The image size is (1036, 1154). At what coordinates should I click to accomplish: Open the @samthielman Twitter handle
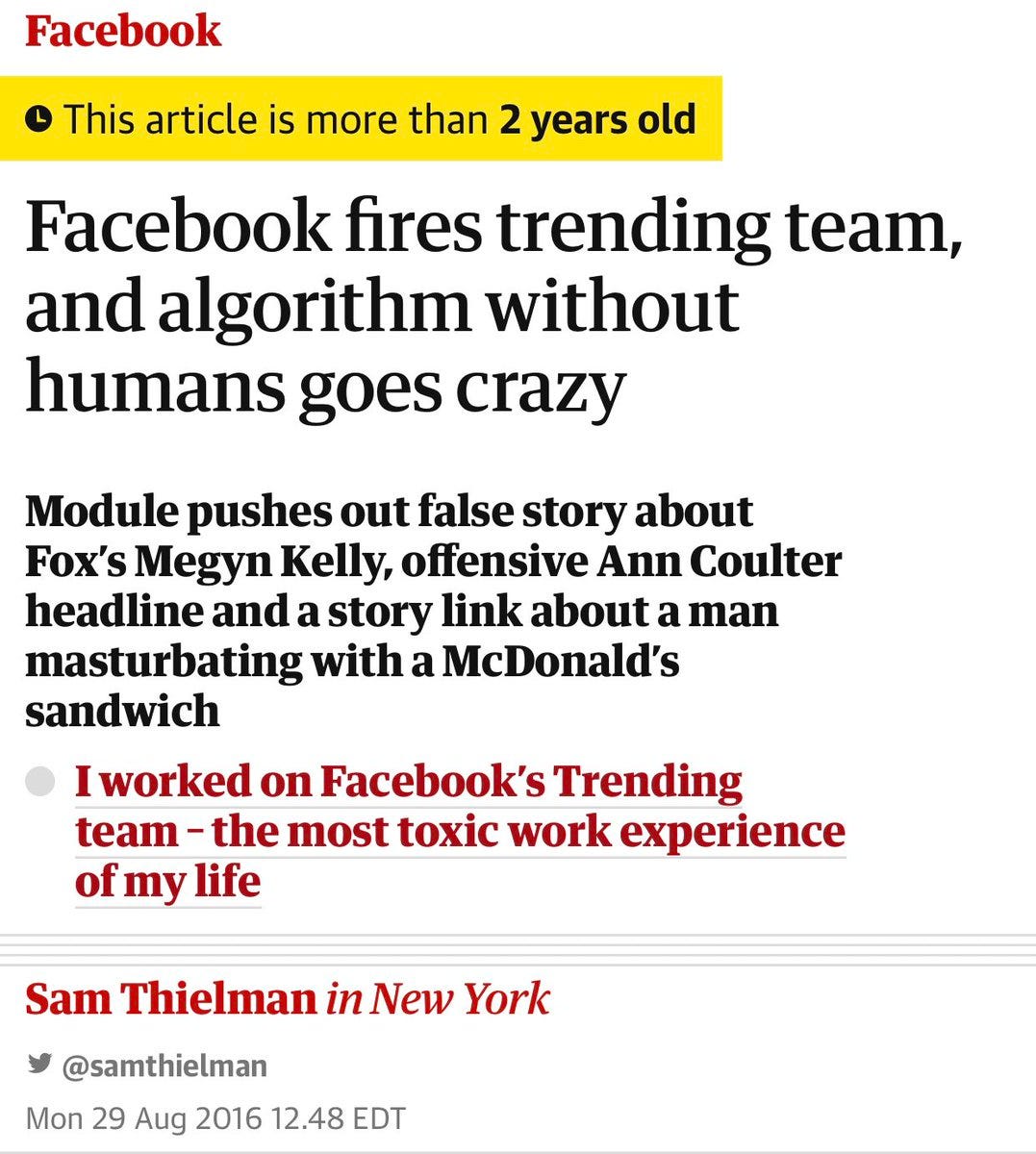pyautogui.click(x=164, y=1066)
